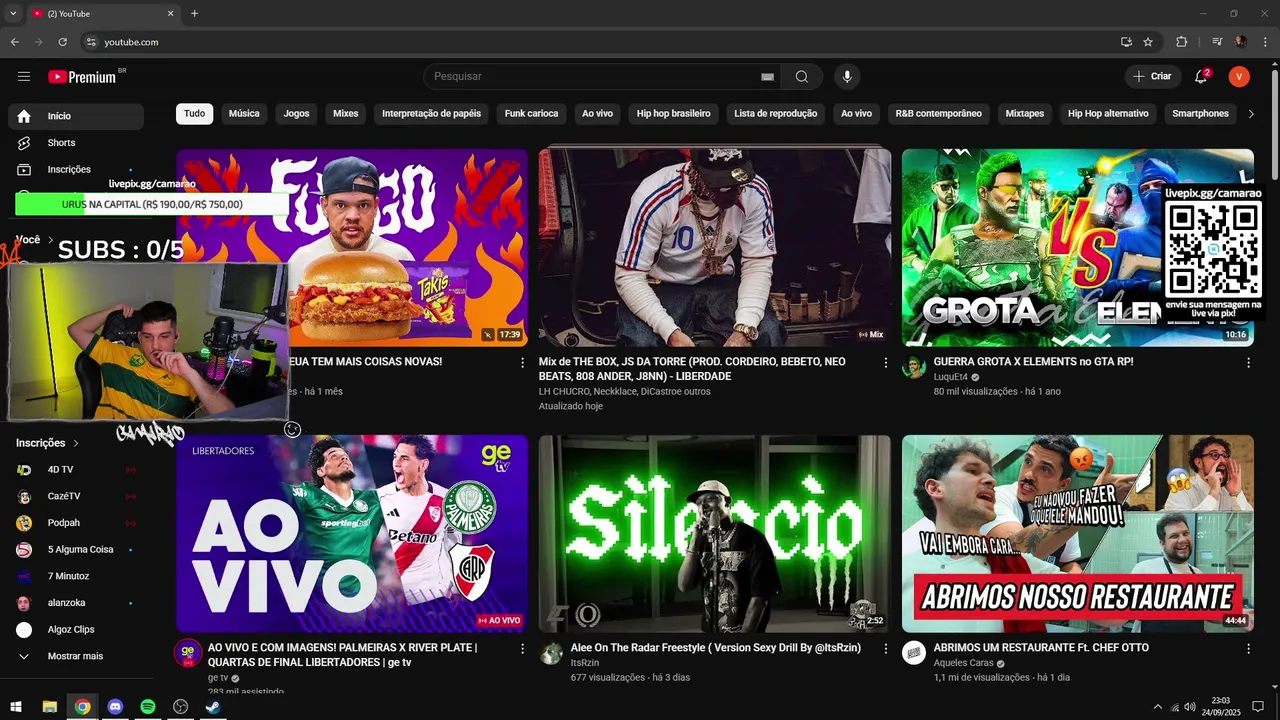This screenshot has height=720, width=1280.
Task: Open the AO VIVO Palmeiras thumbnail
Action: click(352, 533)
